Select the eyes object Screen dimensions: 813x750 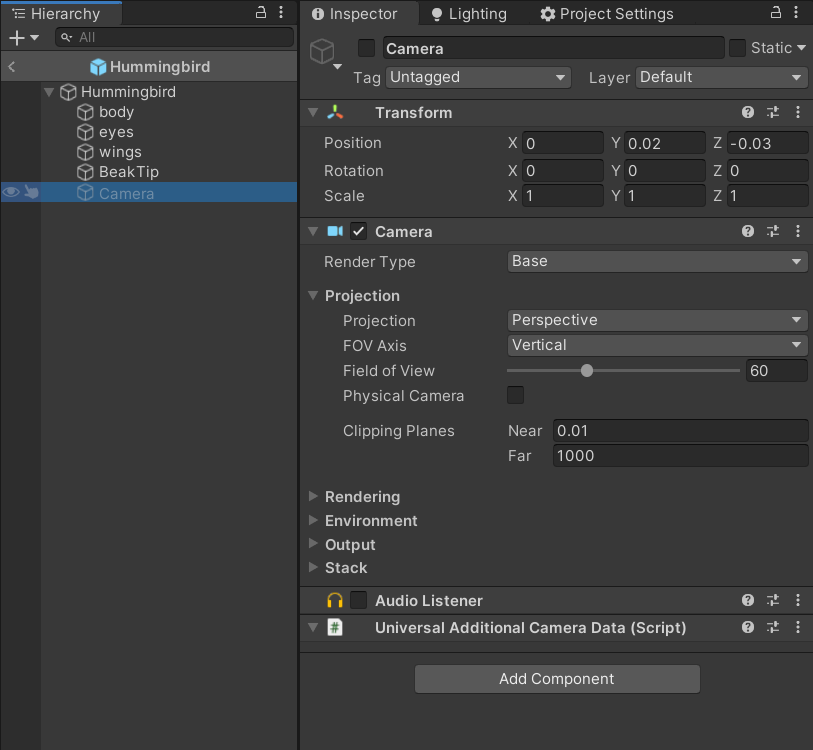(x=116, y=132)
